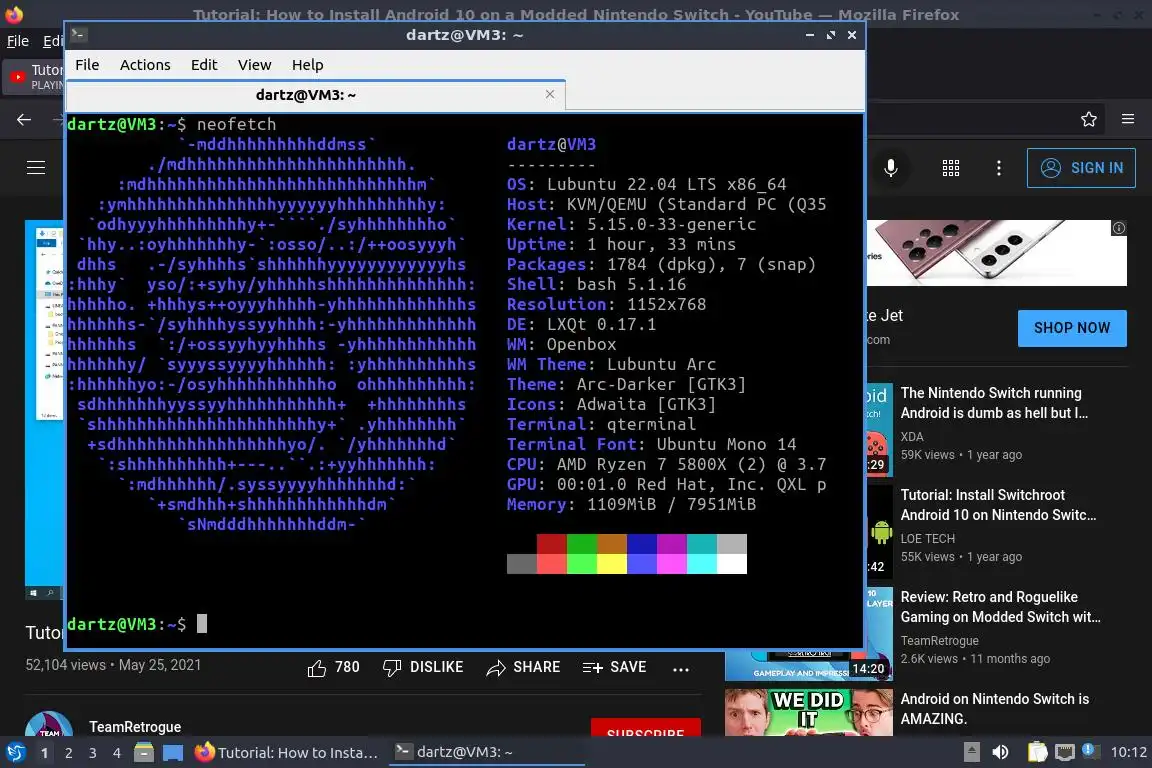Like the video with thumbs-up 780
The image size is (1152, 768).
(333, 667)
